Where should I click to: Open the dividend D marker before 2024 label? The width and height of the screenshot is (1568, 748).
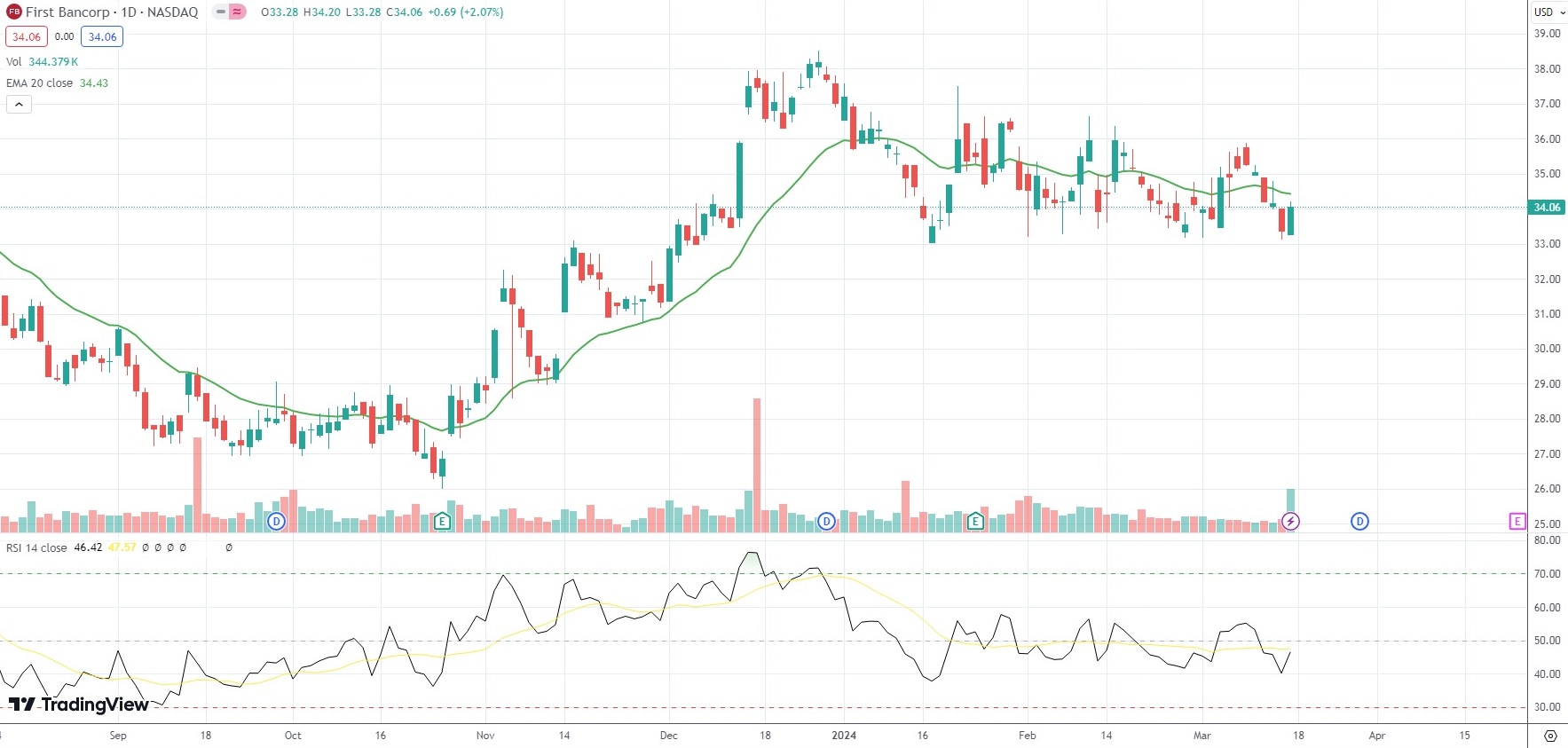tap(826, 521)
